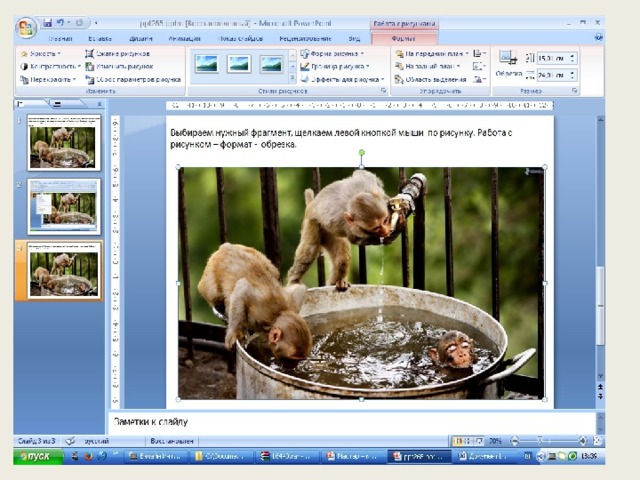Save the presentation with the floppy disk icon
640x480 pixels.
pos(48,23)
